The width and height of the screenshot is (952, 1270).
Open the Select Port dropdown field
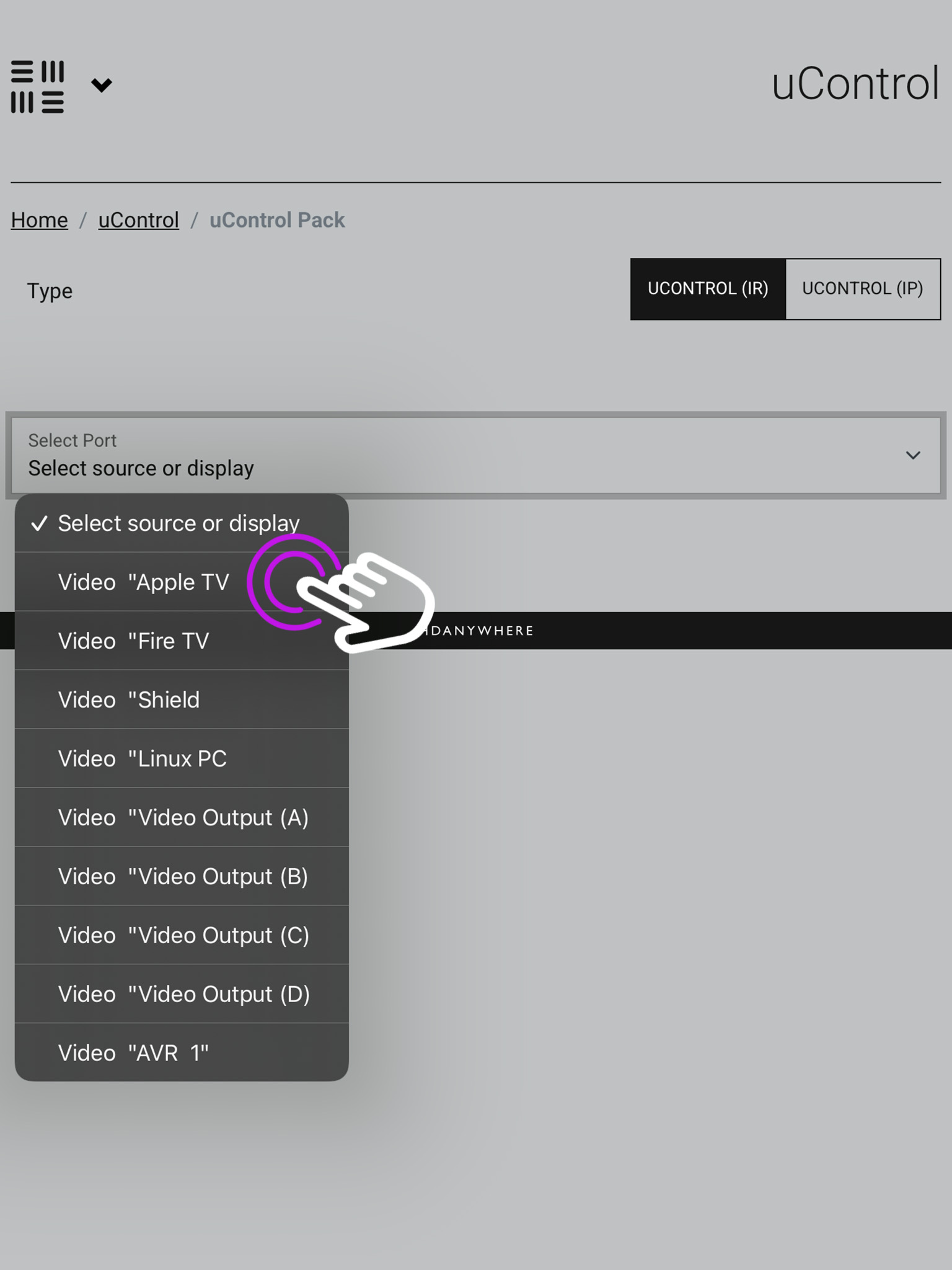click(476, 455)
